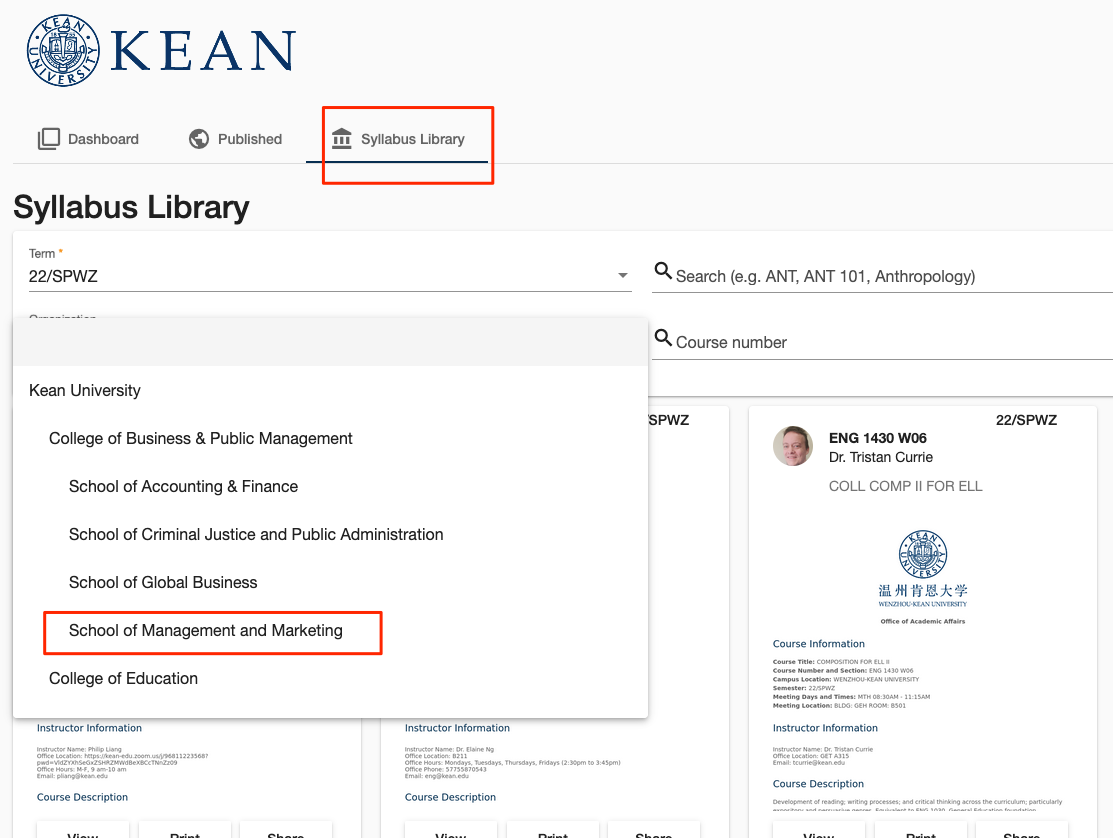Click Course Description heading in Philip Liang card
This screenshot has width=1113, height=838.
82,798
